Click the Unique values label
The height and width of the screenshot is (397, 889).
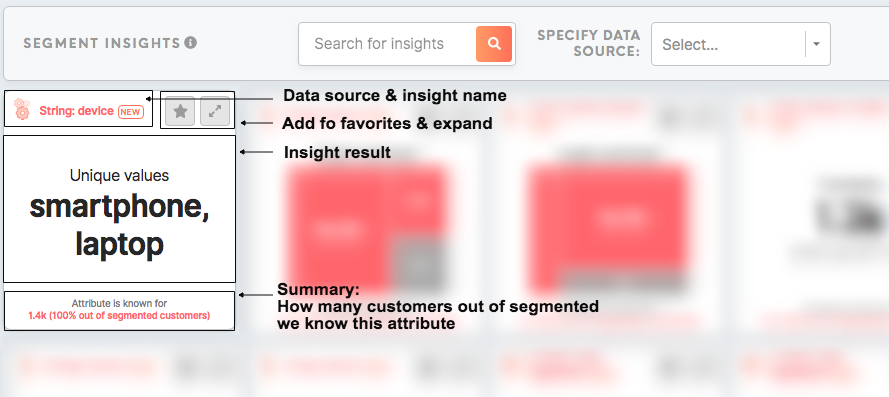pyautogui.click(x=119, y=175)
